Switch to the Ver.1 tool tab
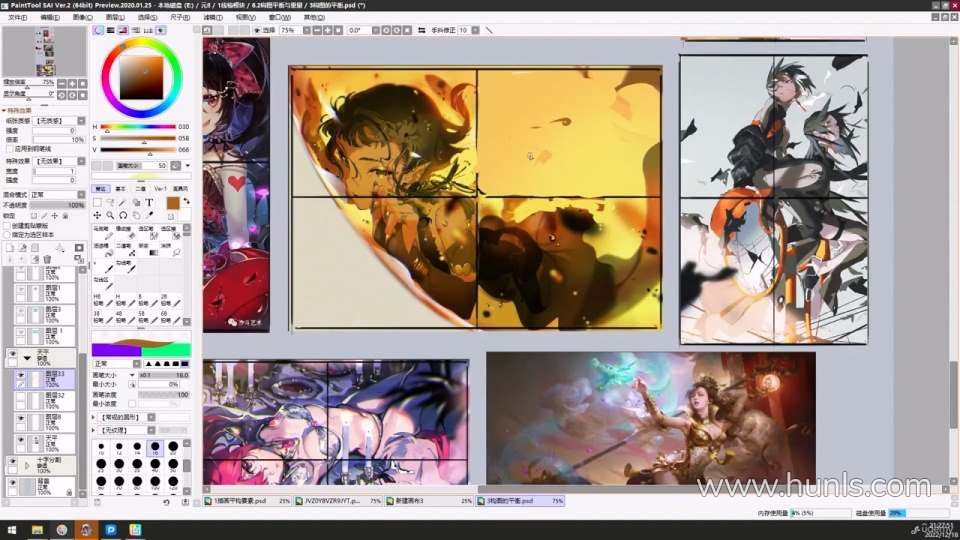The width and height of the screenshot is (960, 540). [161, 189]
